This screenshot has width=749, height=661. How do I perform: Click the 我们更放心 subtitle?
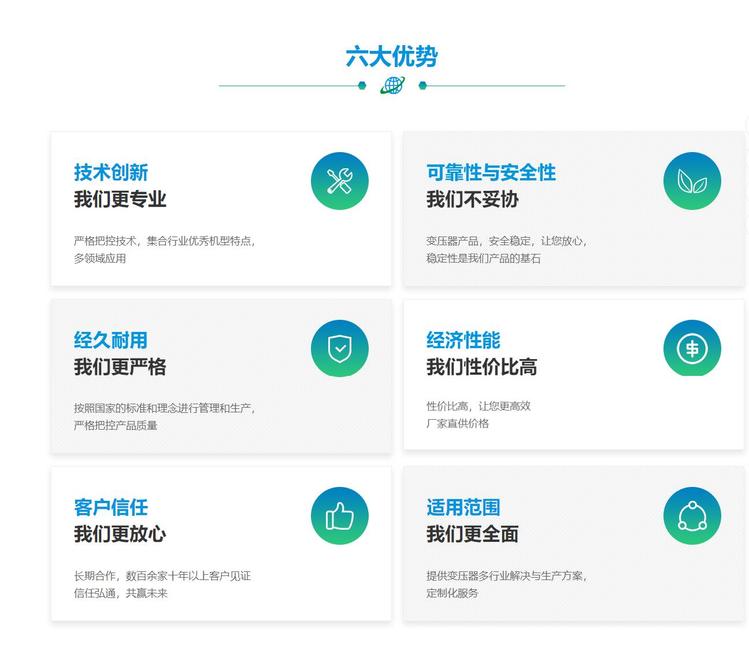point(120,534)
